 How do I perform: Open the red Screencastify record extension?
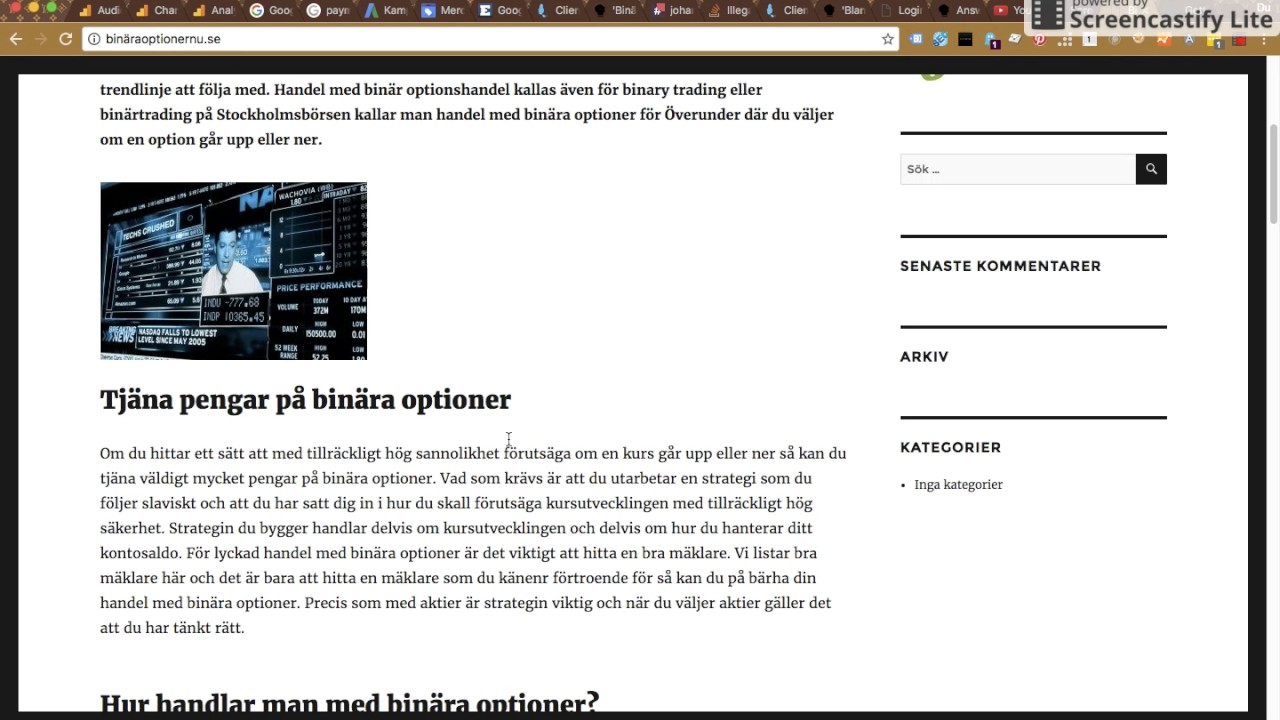click(x=1241, y=40)
